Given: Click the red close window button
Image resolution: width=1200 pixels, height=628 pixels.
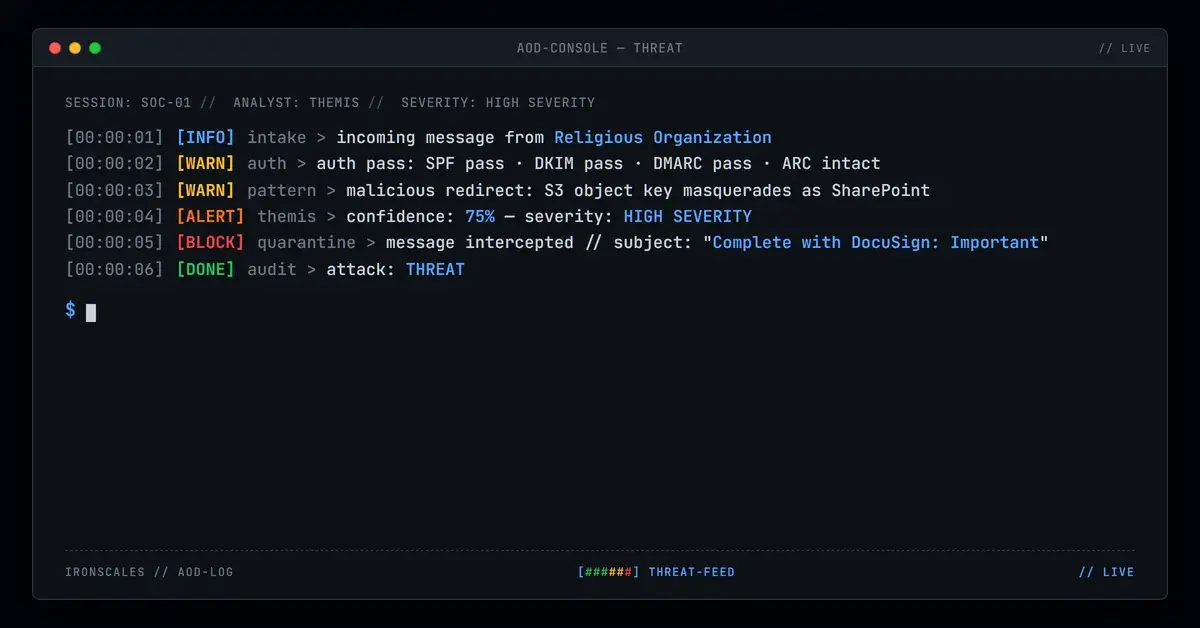Looking at the screenshot, I should (x=55, y=48).
